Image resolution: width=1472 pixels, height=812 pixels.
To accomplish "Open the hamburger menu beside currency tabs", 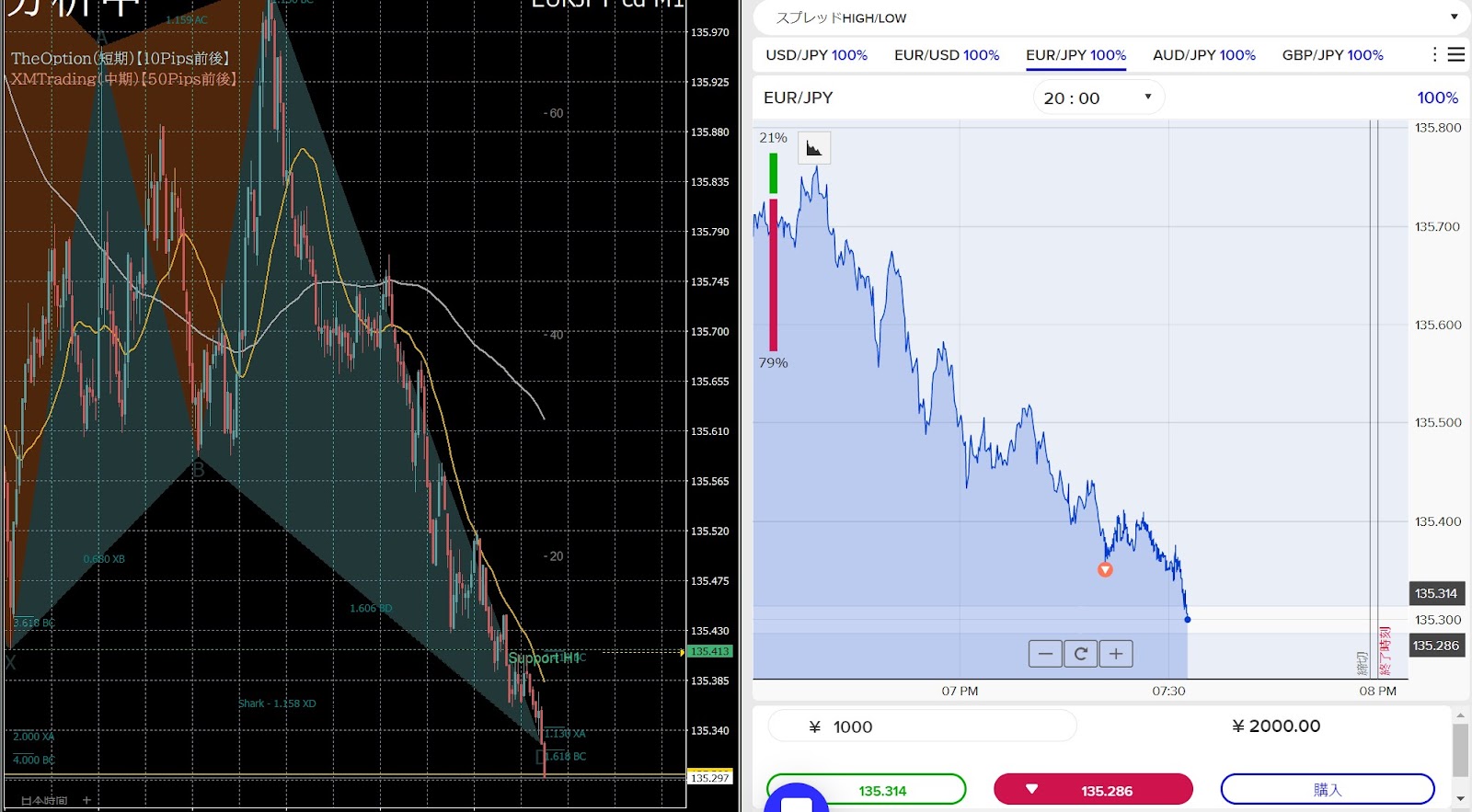I will (1456, 55).
